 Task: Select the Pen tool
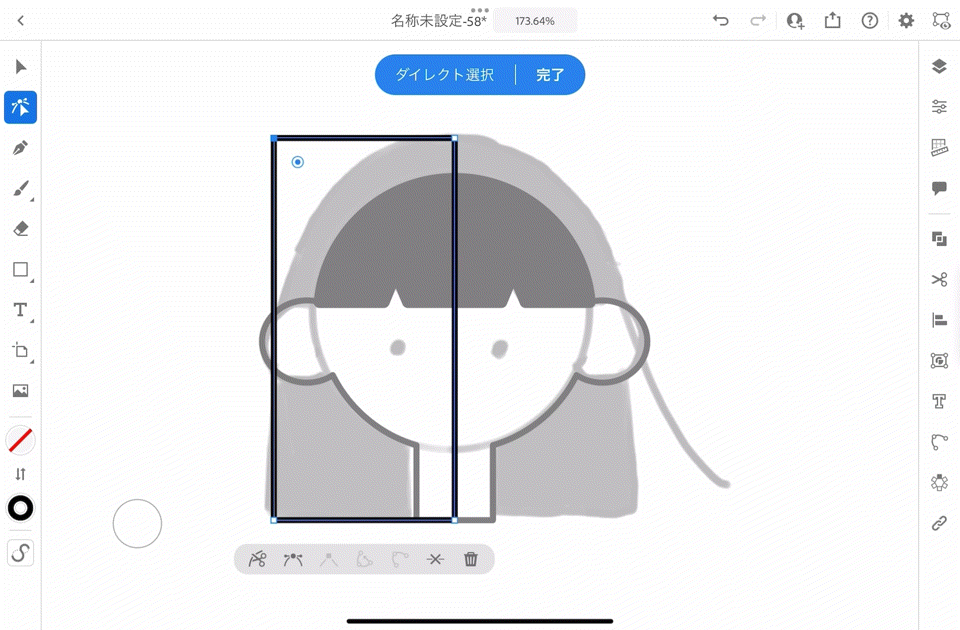point(20,148)
